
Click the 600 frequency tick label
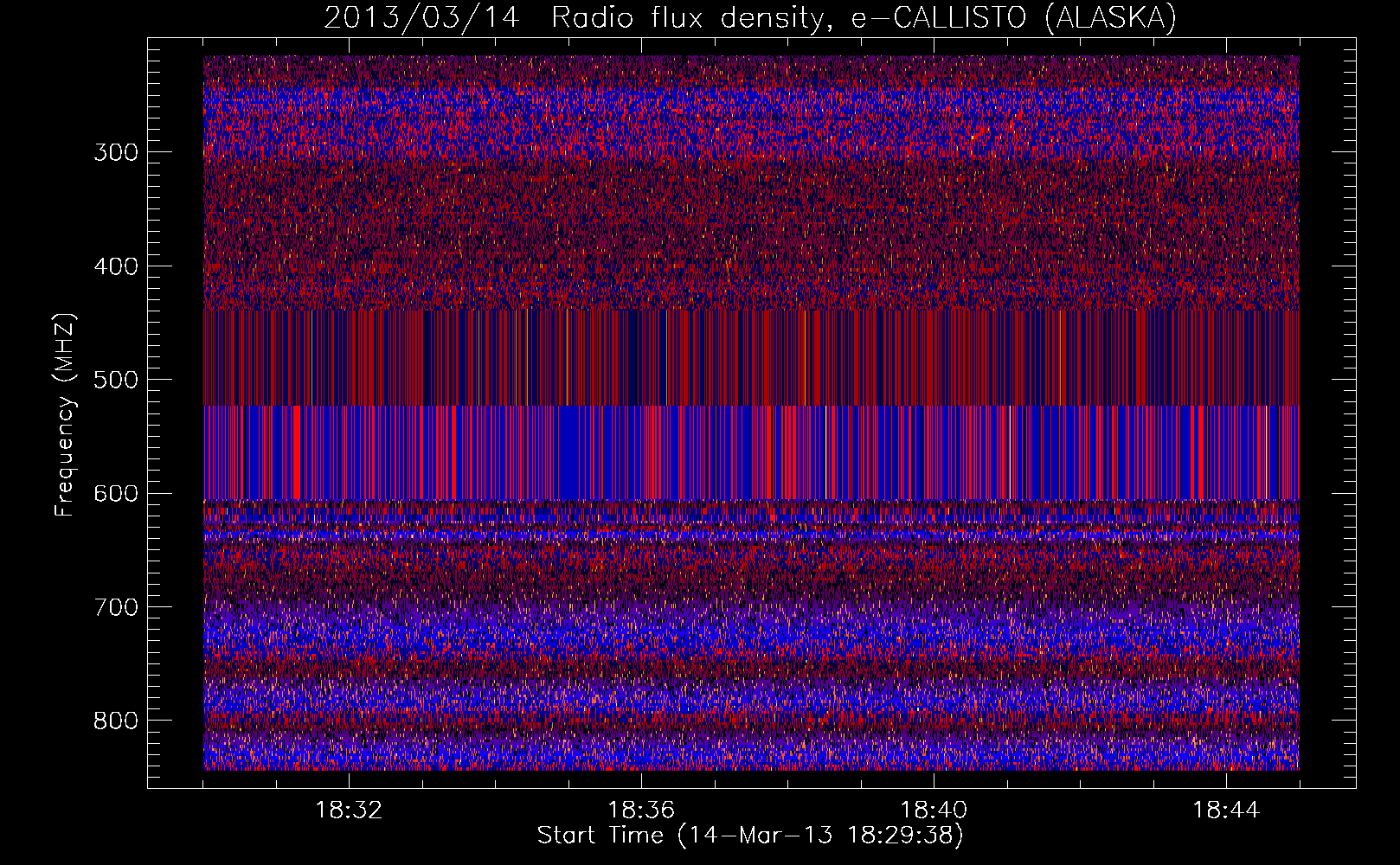(x=116, y=494)
